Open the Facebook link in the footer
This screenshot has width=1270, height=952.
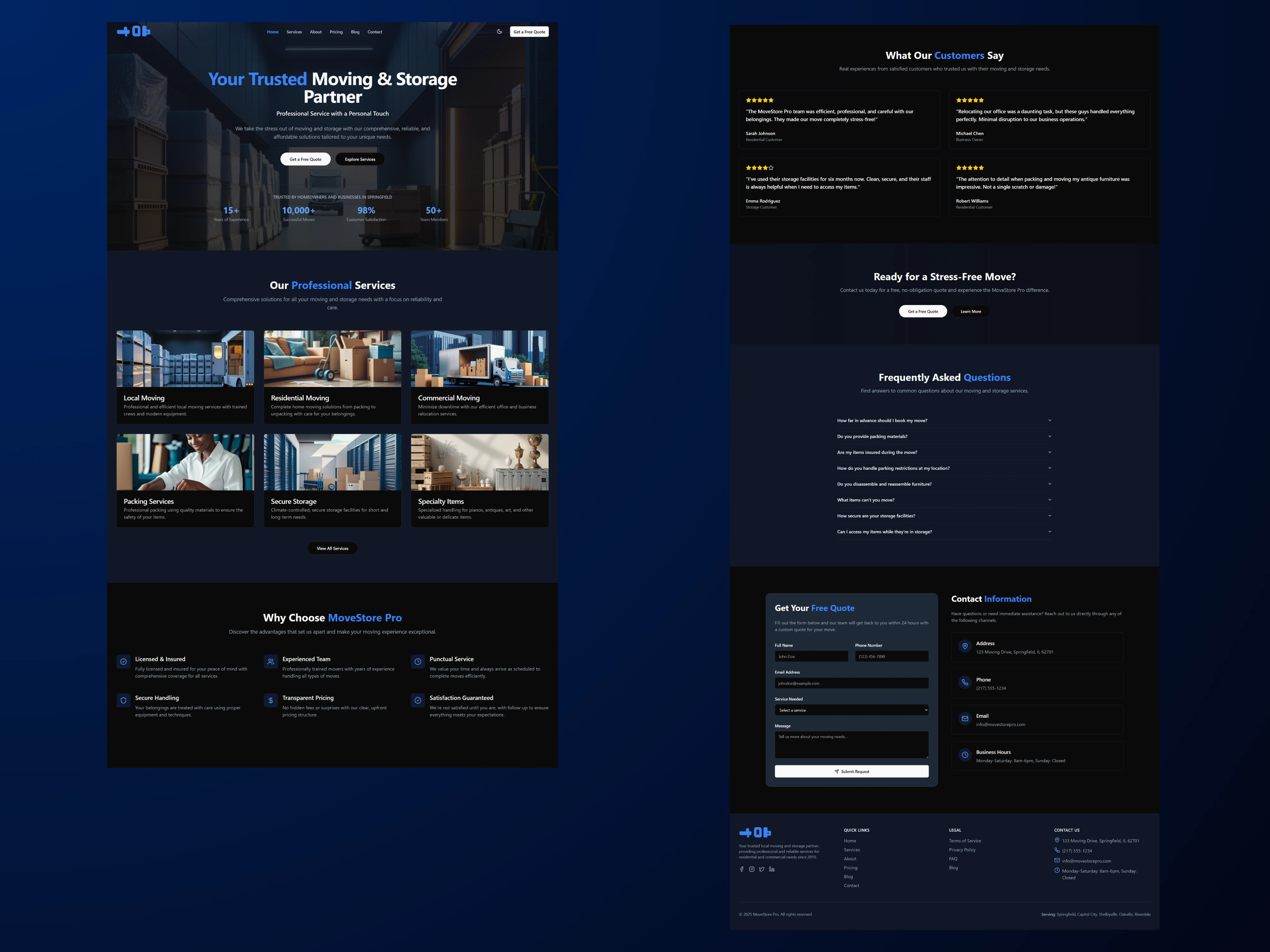742,869
